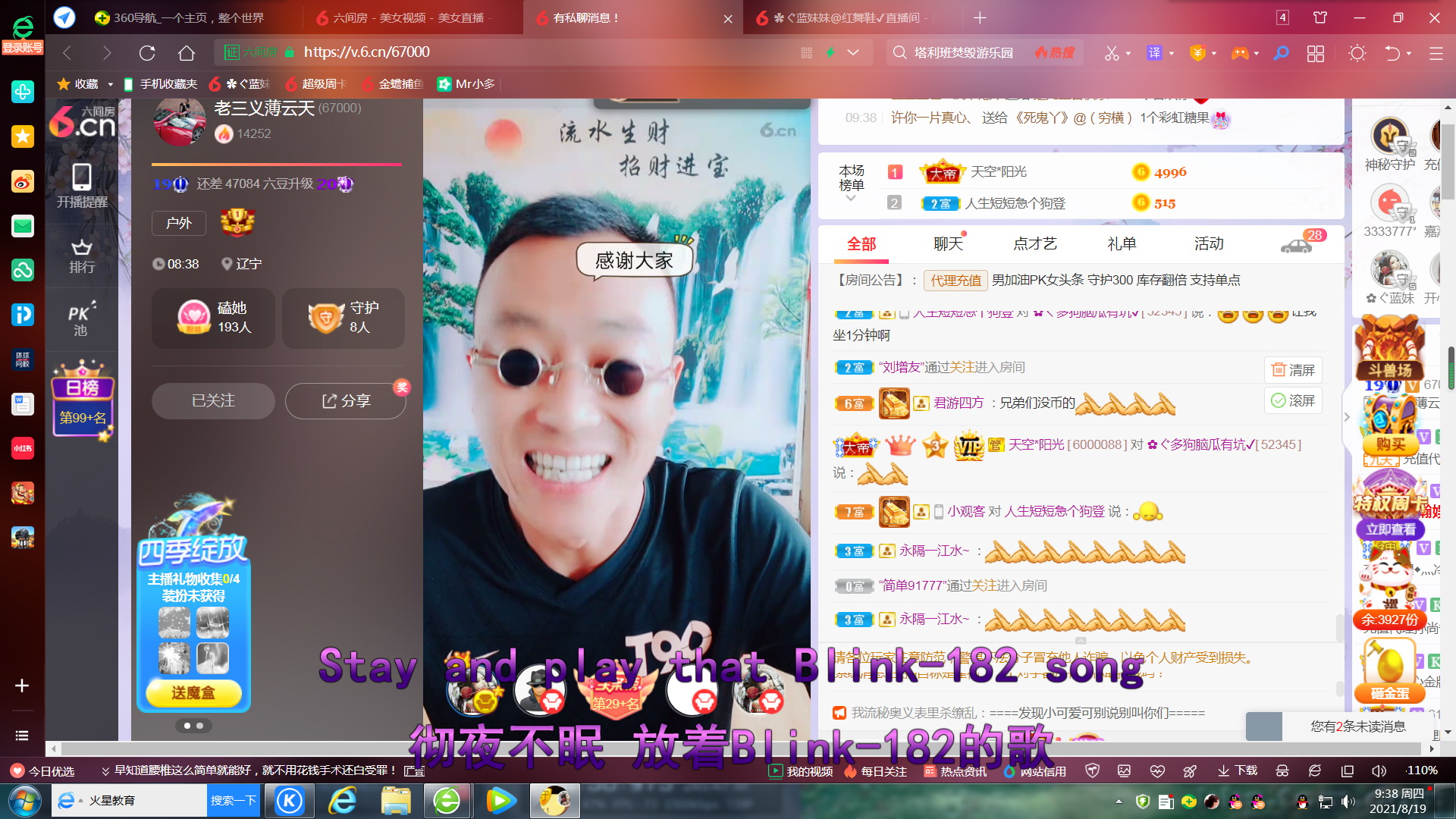The image size is (1456, 819).
Task: Click the undo closed tab icon
Action: coord(1392,53)
